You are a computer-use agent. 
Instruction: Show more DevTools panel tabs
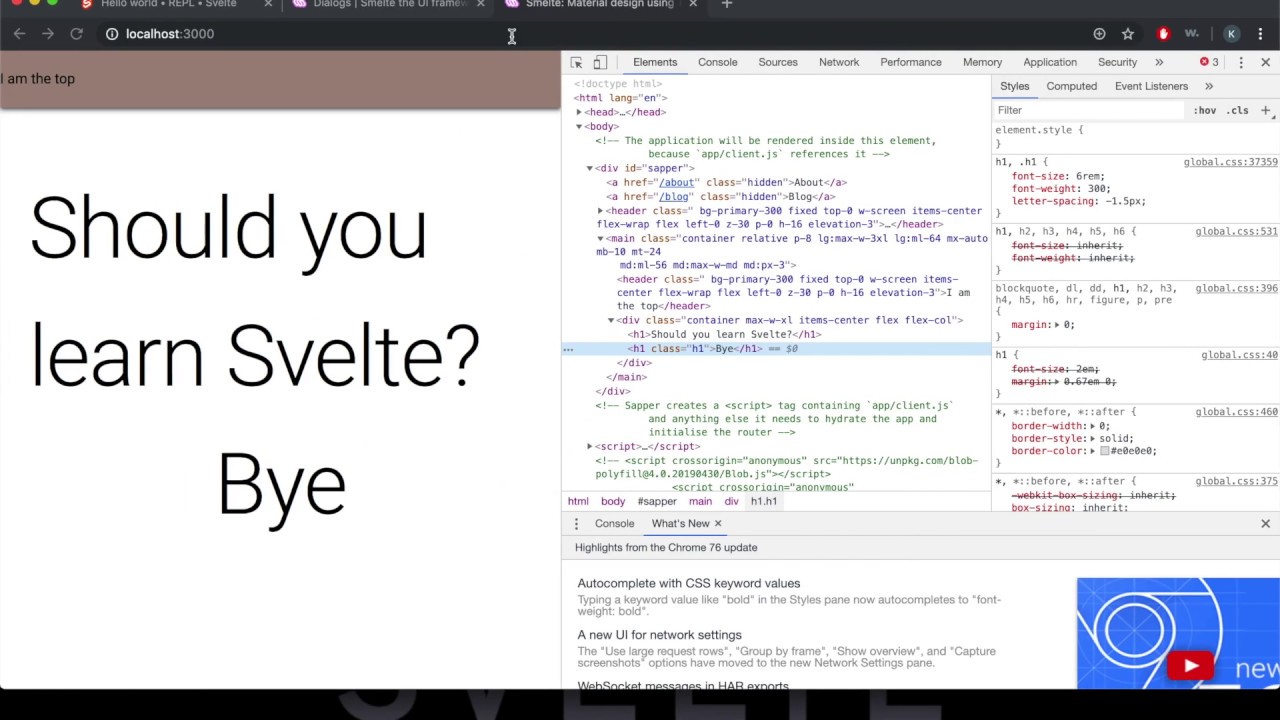pyautogui.click(x=1159, y=62)
